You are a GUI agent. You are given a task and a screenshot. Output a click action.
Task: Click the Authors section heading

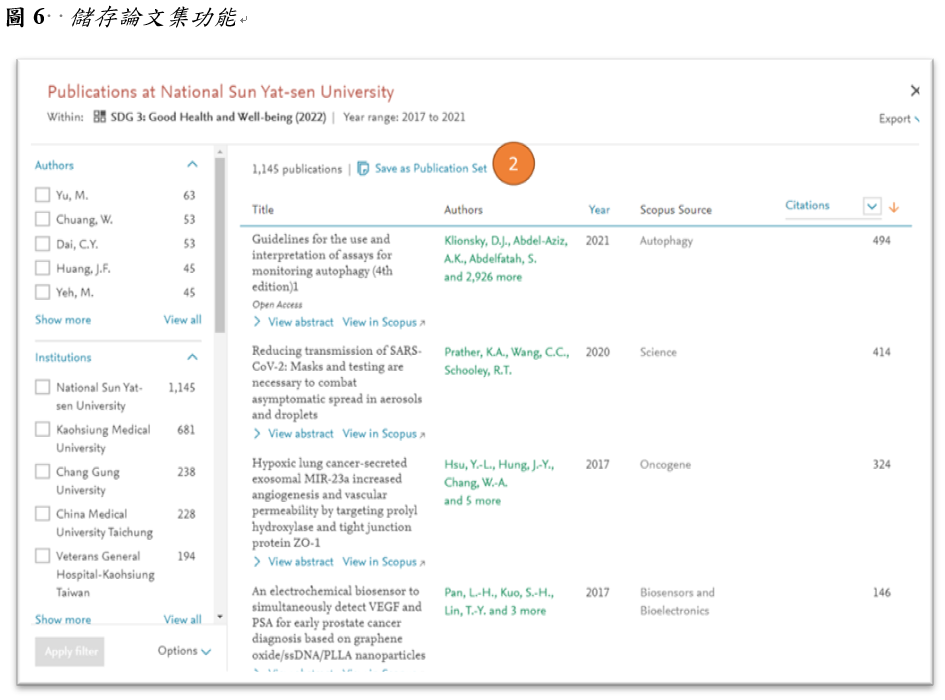tap(54, 165)
